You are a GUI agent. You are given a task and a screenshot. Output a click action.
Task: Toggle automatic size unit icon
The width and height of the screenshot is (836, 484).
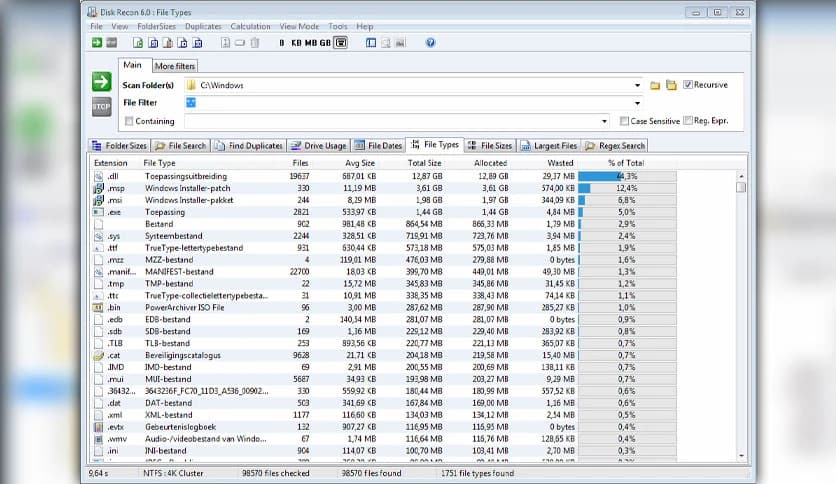[x=341, y=43]
